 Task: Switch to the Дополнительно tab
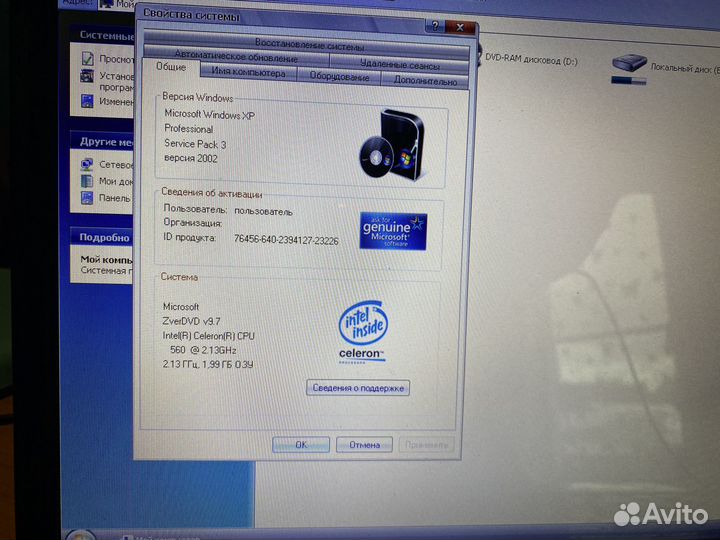pyautogui.click(x=425, y=81)
